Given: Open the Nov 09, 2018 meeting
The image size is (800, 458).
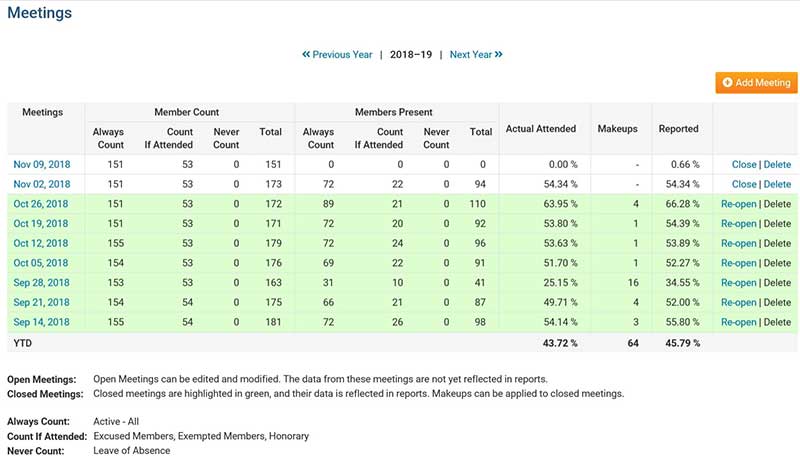Looking at the screenshot, I should tap(41, 164).
